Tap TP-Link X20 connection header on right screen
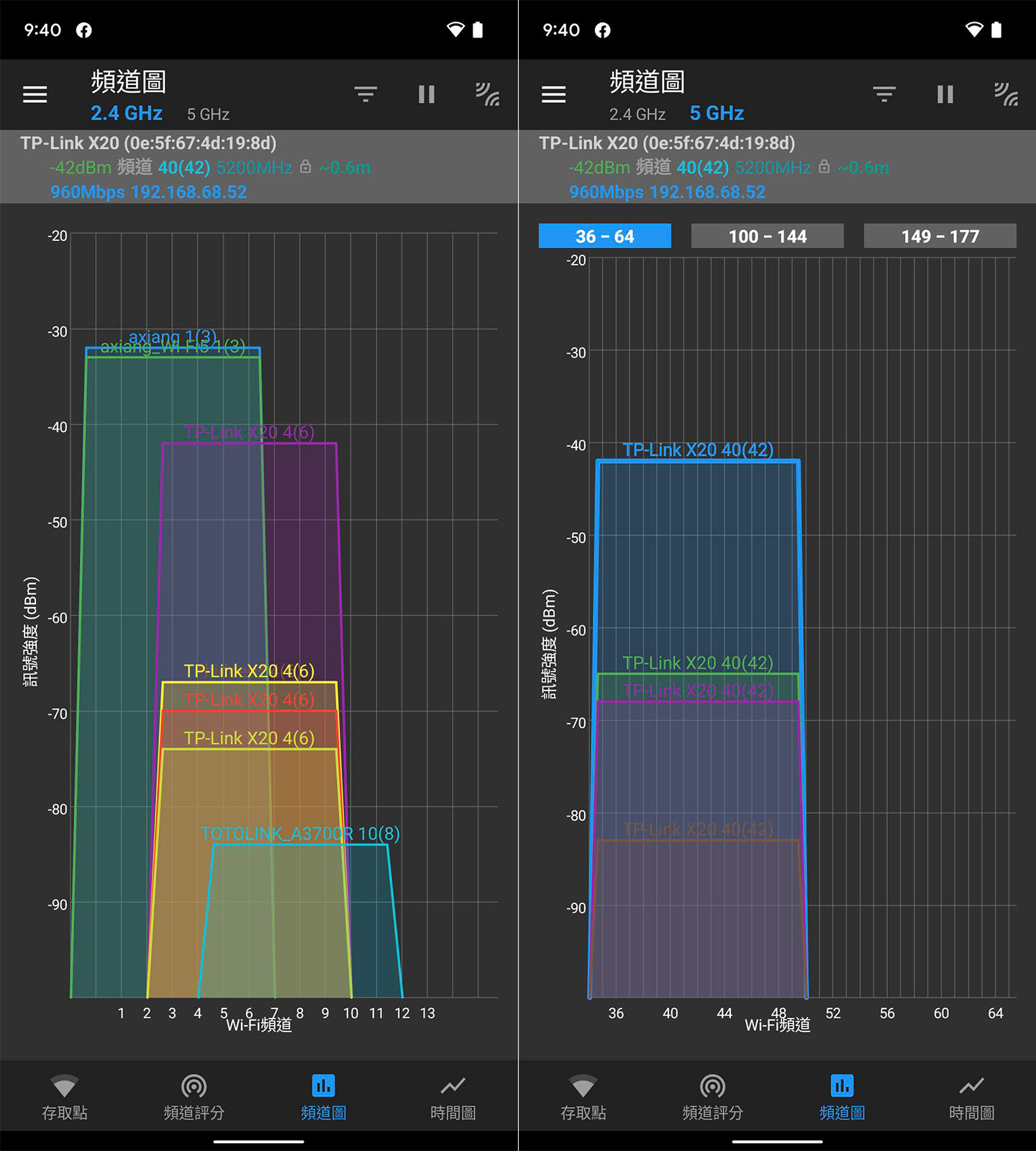This screenshot has height=1151, width=1036. 778,167
